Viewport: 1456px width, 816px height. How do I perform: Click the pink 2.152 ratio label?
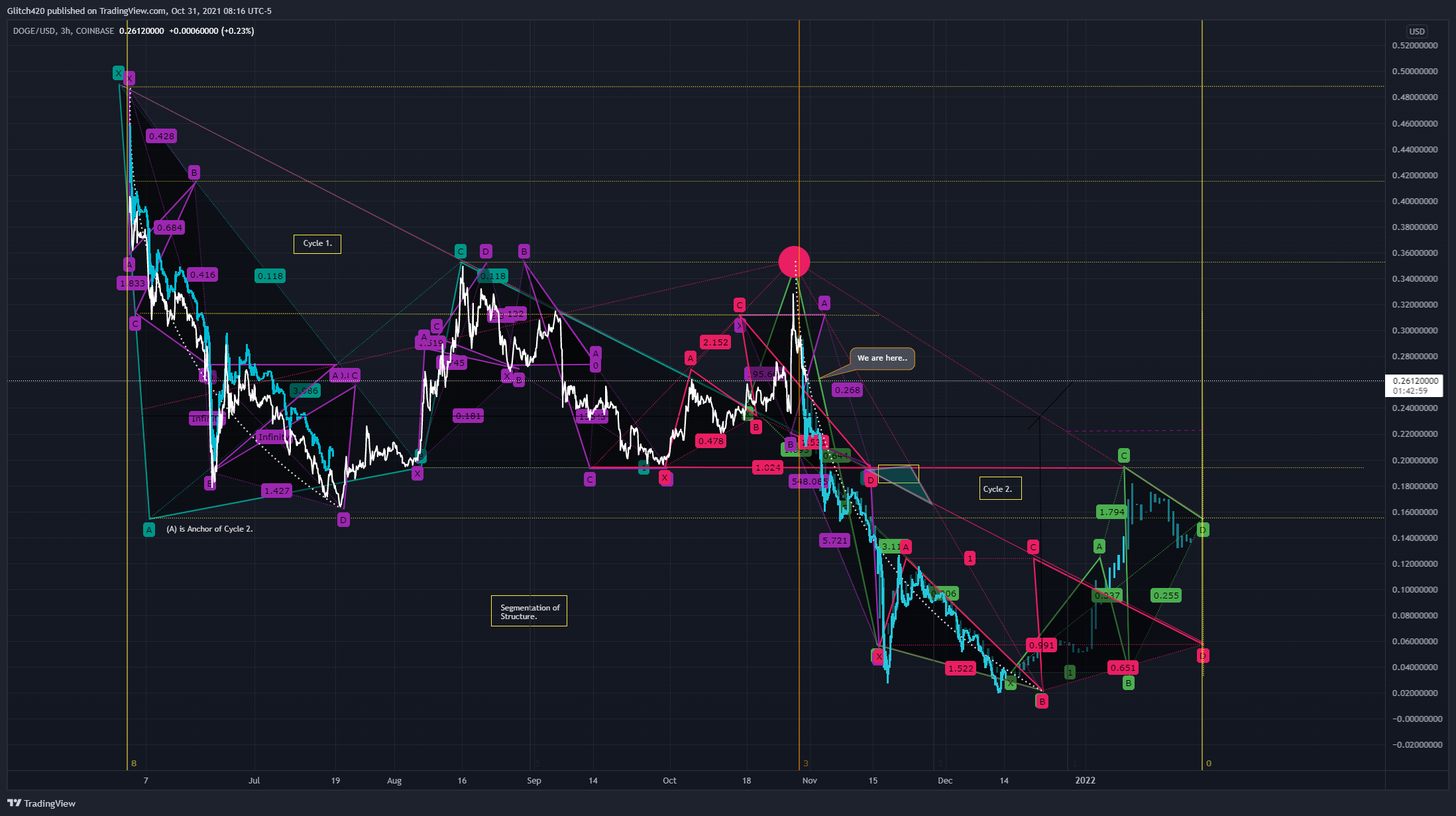point(716,342)
